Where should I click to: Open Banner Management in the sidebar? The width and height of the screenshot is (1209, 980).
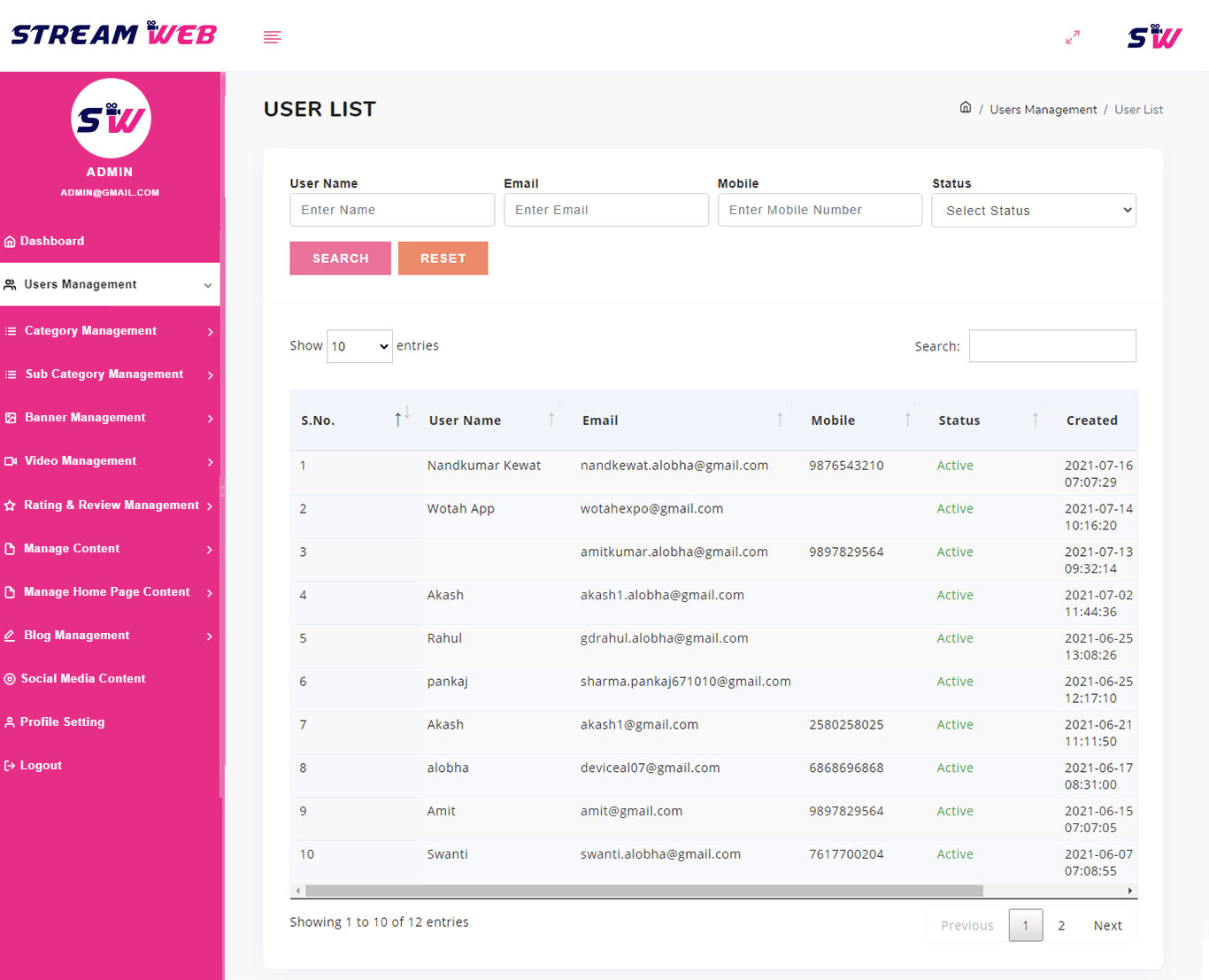pos(85,418)
